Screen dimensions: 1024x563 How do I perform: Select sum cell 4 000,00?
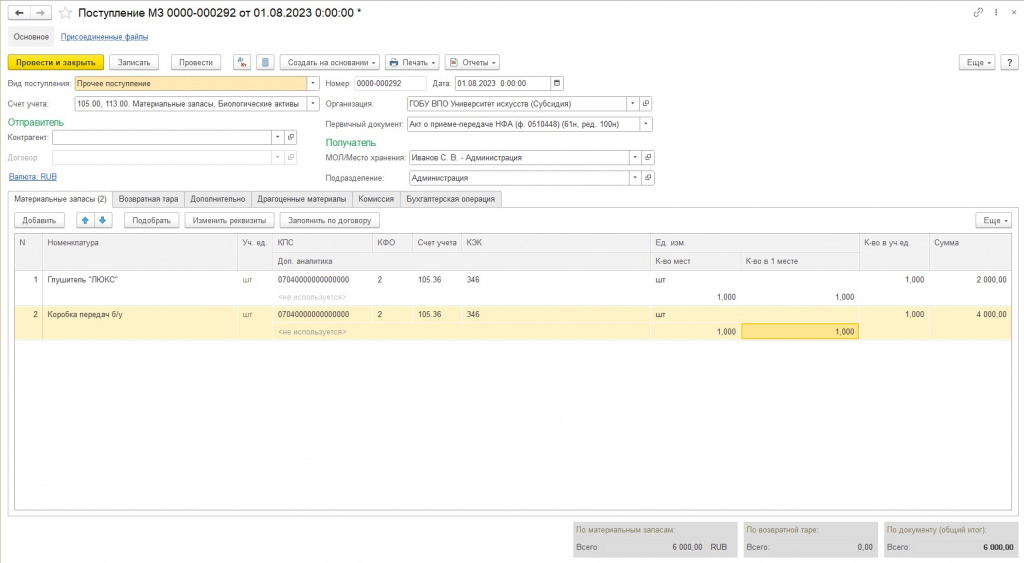click(970, 314)
